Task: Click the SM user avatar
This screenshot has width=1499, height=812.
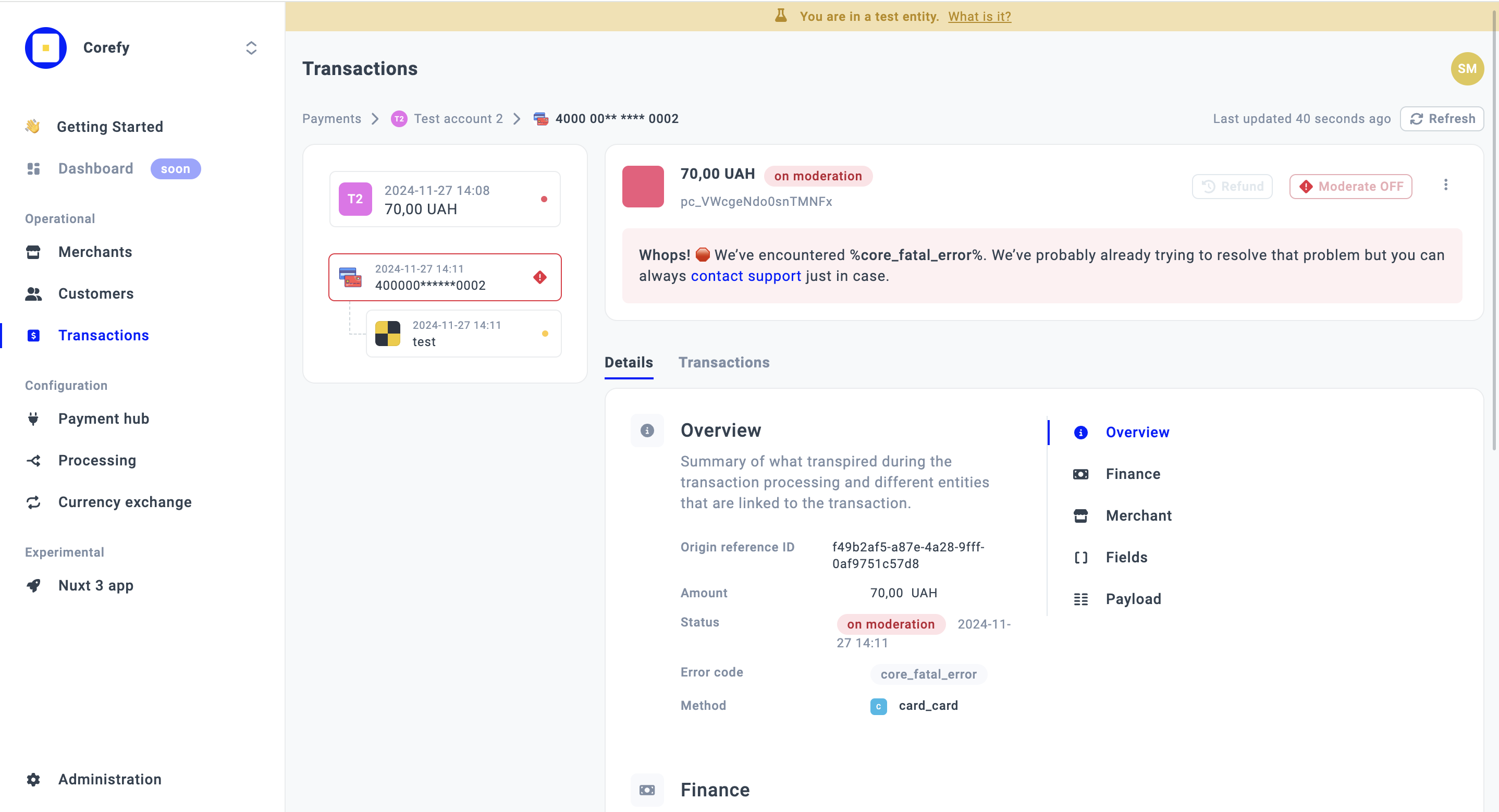Action: pos(1466,69)
